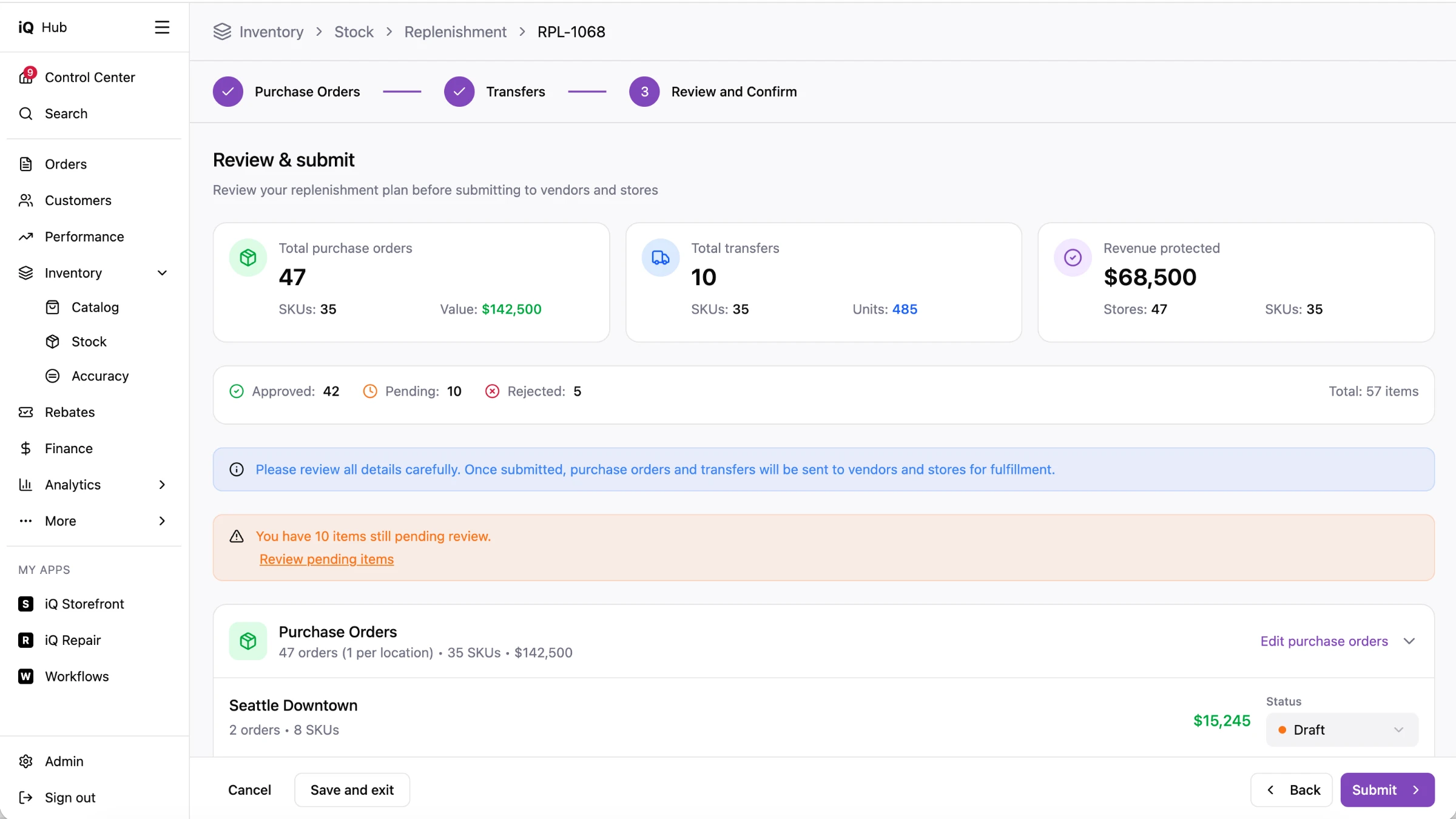Open Replenishment breadcrumb link

[455, 32]
